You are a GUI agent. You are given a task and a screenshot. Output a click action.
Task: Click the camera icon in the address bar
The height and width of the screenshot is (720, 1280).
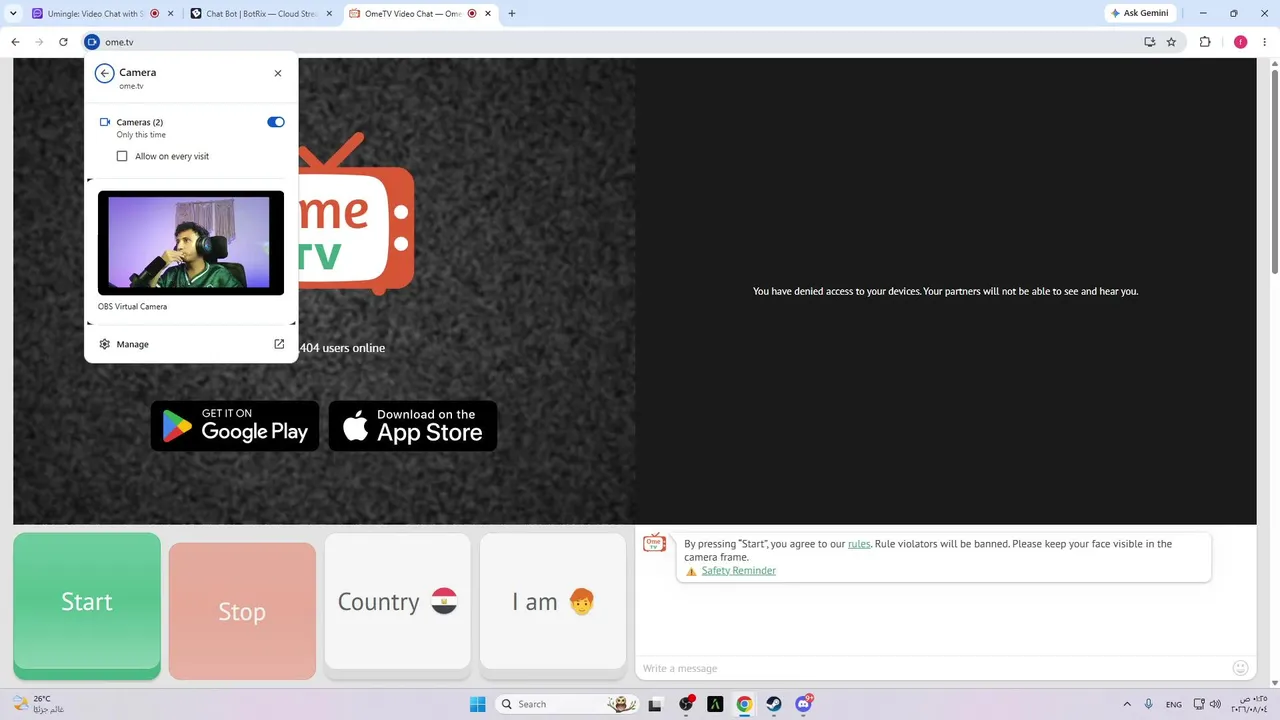tap(92, 42)
